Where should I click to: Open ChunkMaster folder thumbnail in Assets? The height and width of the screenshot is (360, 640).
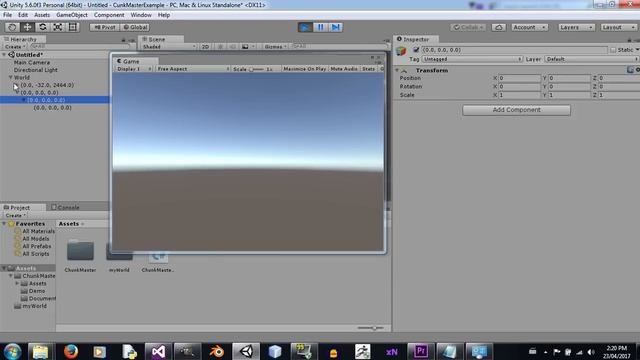click(80, 250)
